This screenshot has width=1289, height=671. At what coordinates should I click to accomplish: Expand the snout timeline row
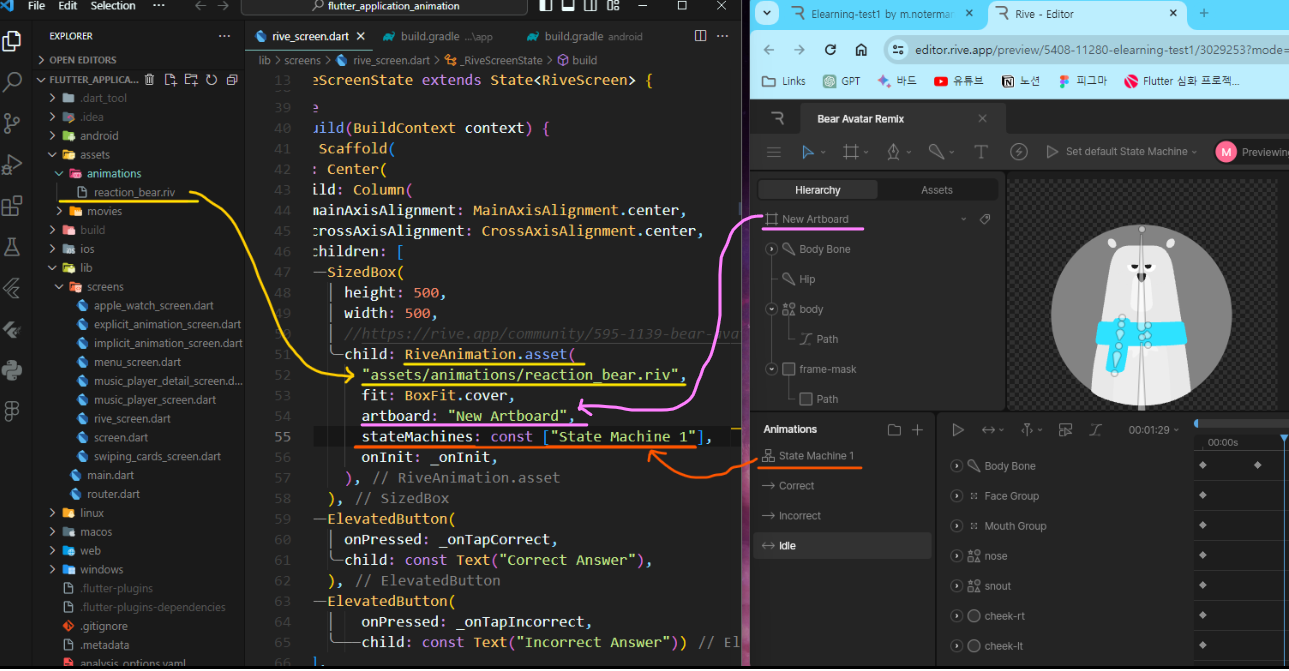957,586
